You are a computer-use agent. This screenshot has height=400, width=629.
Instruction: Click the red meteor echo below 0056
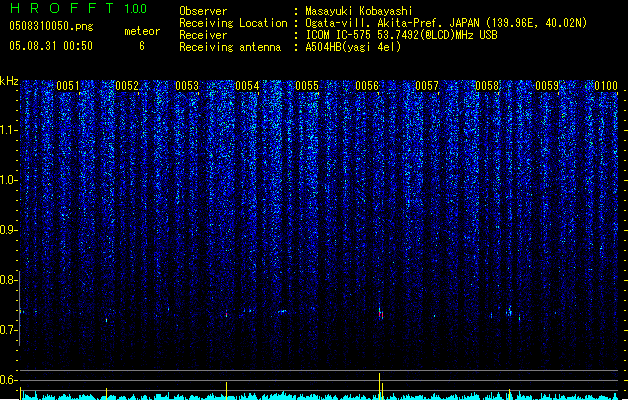coord(381,314)
